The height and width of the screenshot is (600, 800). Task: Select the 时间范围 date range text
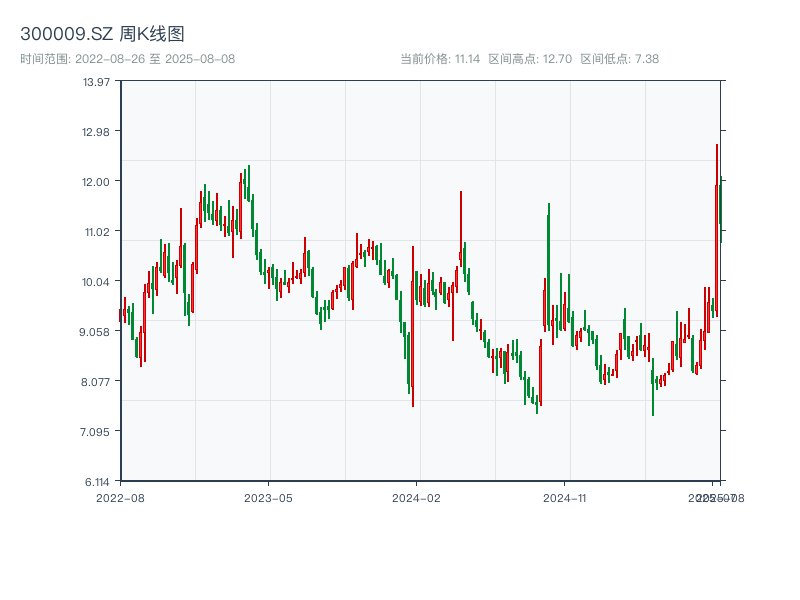[x=127, y=59]
